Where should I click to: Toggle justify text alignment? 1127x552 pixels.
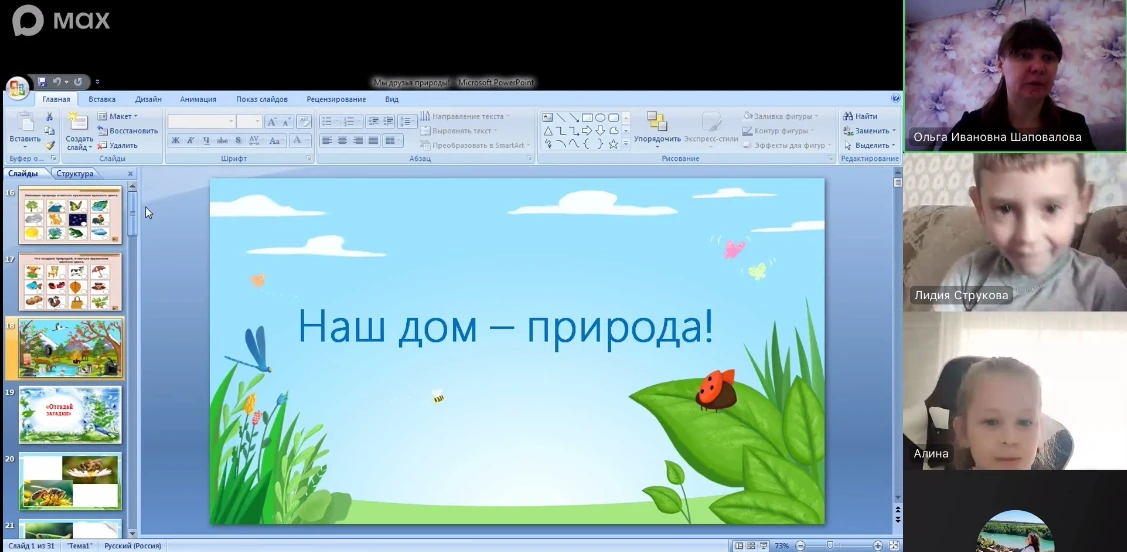373,140
